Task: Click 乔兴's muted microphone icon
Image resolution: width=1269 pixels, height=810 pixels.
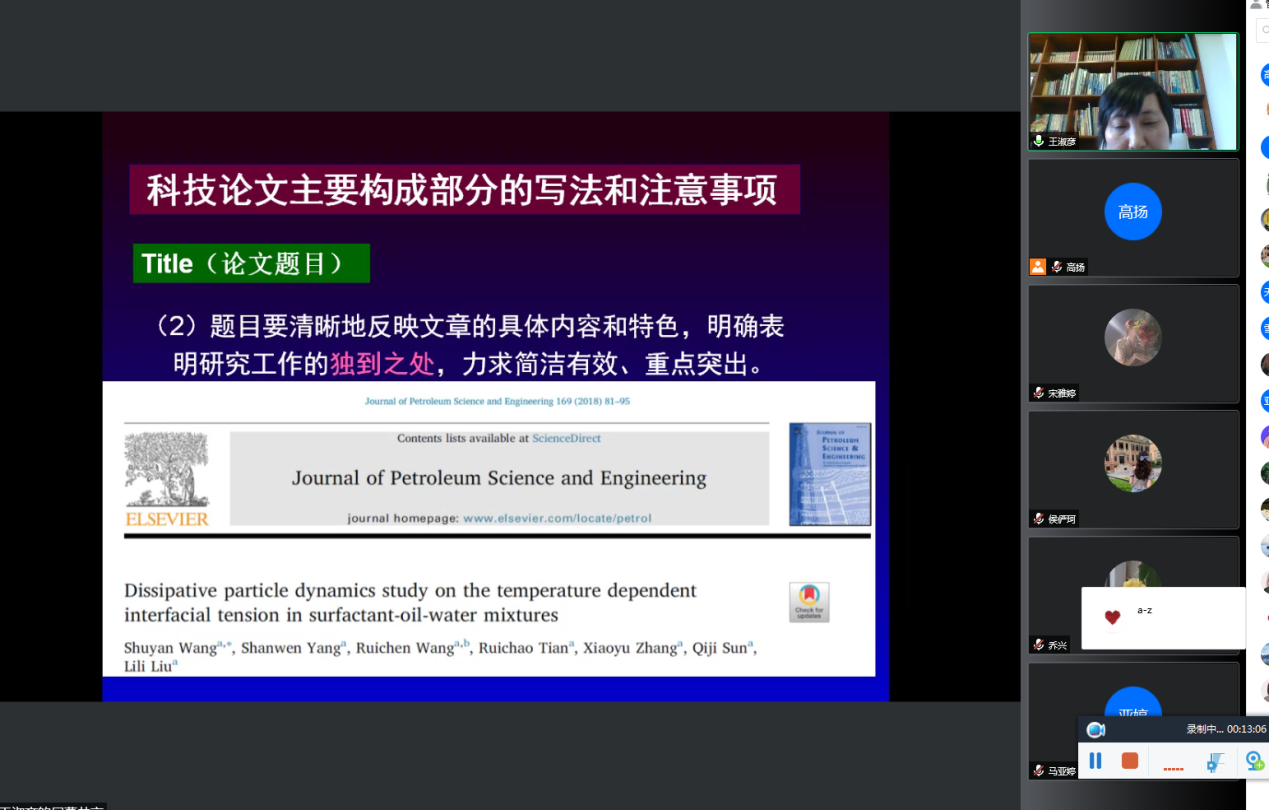Action: 1038,645
